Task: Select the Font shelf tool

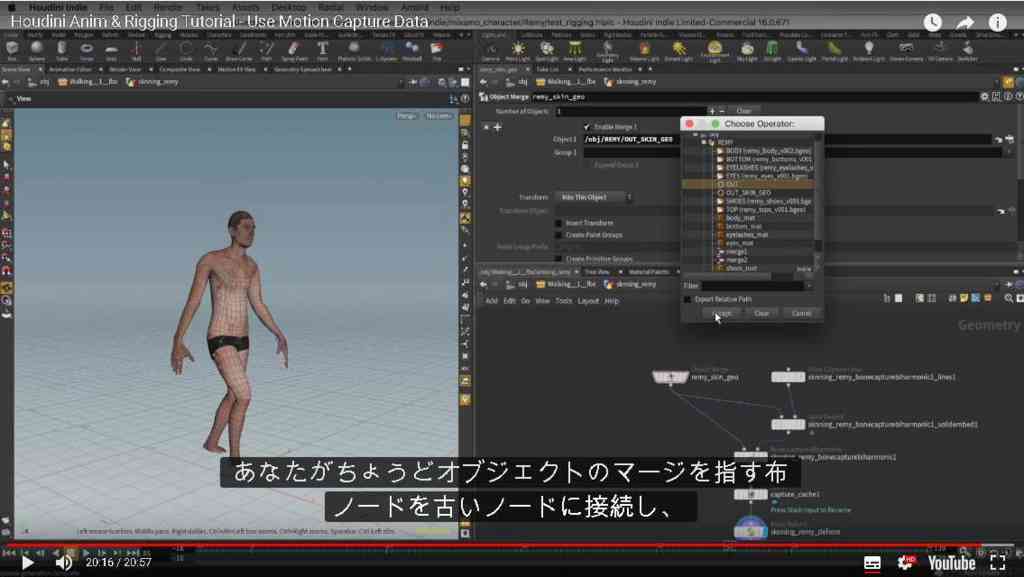Action: pyautogui.click(x=323, y=50)
